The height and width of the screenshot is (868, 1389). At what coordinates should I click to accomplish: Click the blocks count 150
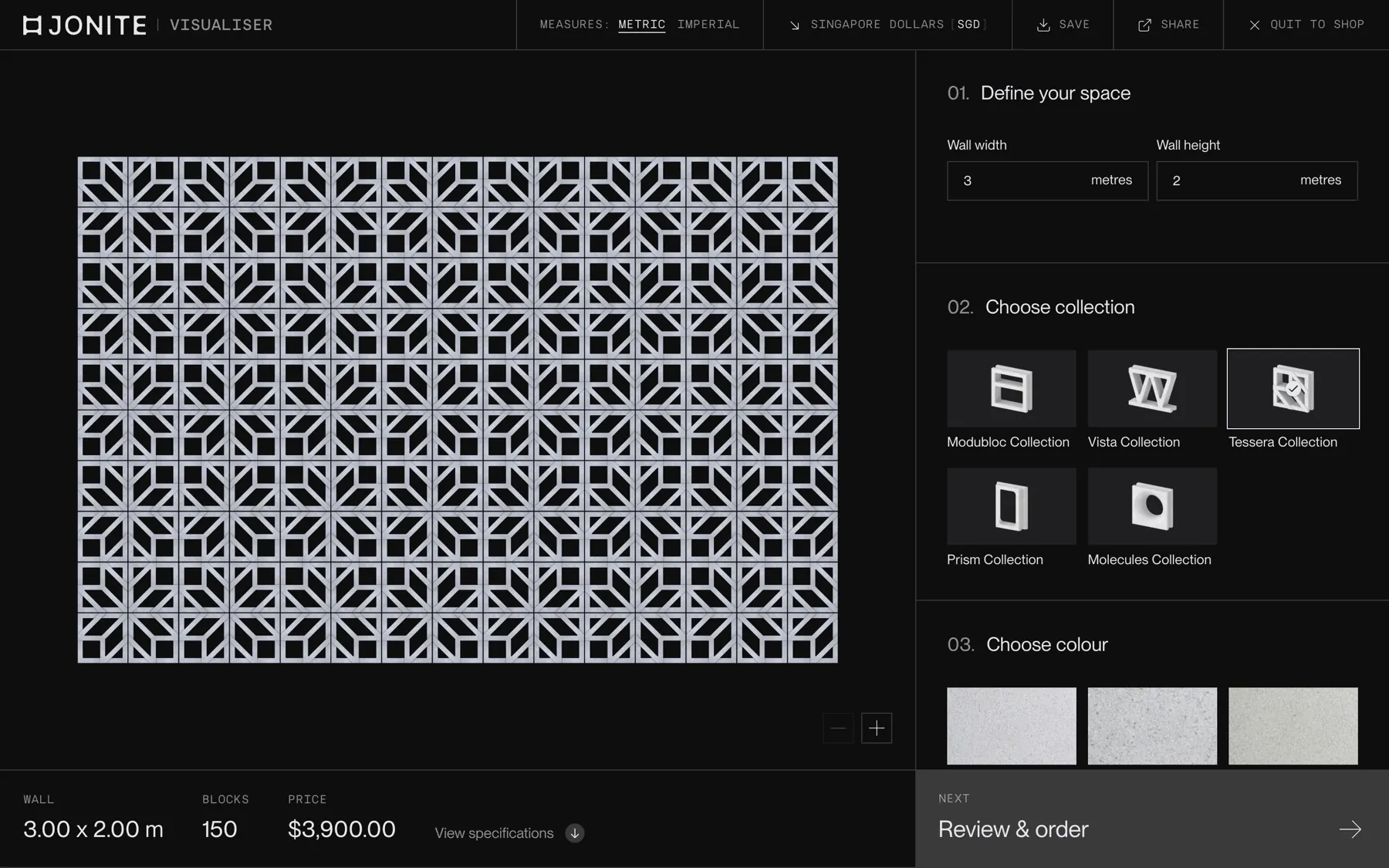click(x=219, y=829)
